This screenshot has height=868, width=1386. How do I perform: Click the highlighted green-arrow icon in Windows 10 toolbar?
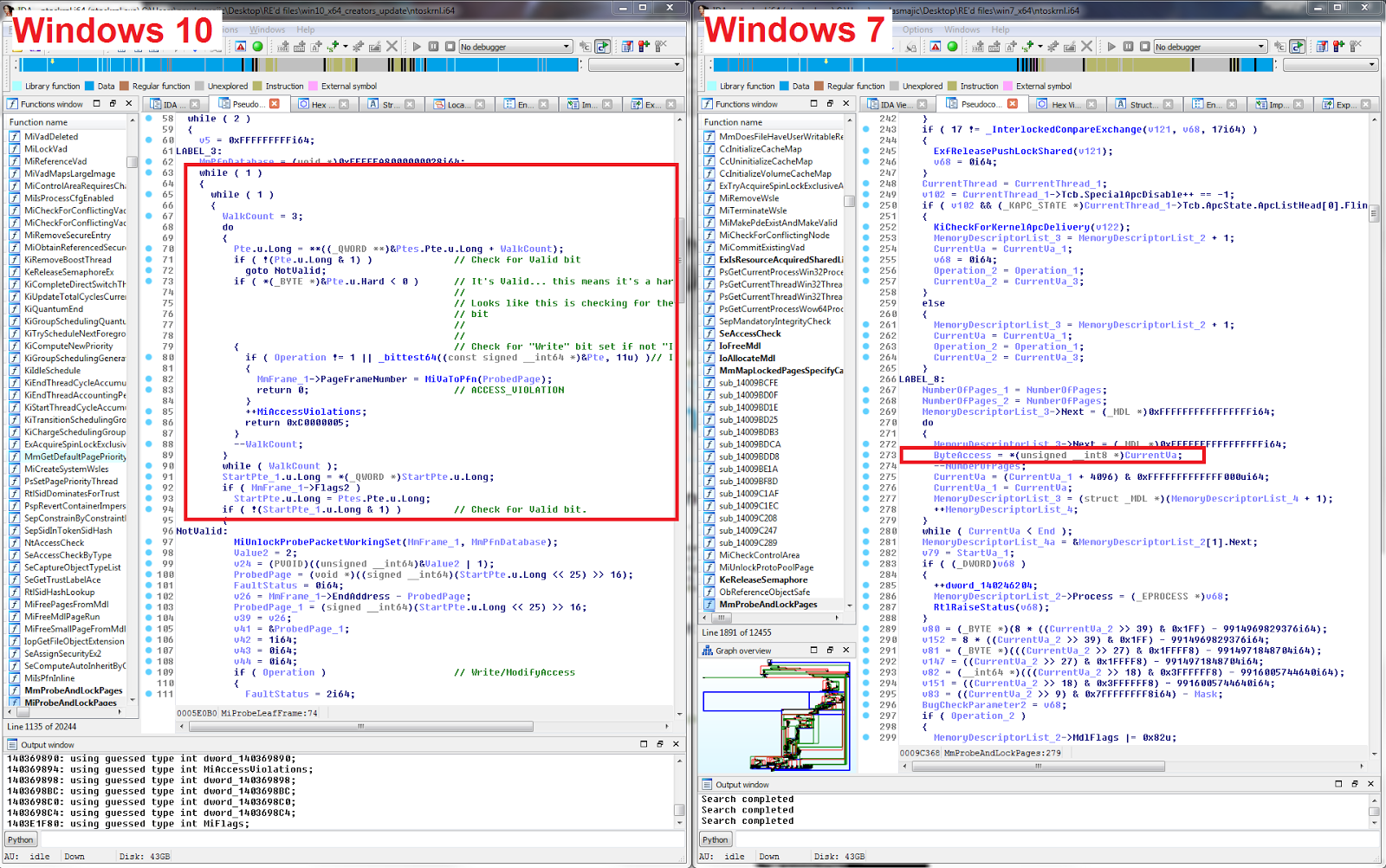(602, 46)
